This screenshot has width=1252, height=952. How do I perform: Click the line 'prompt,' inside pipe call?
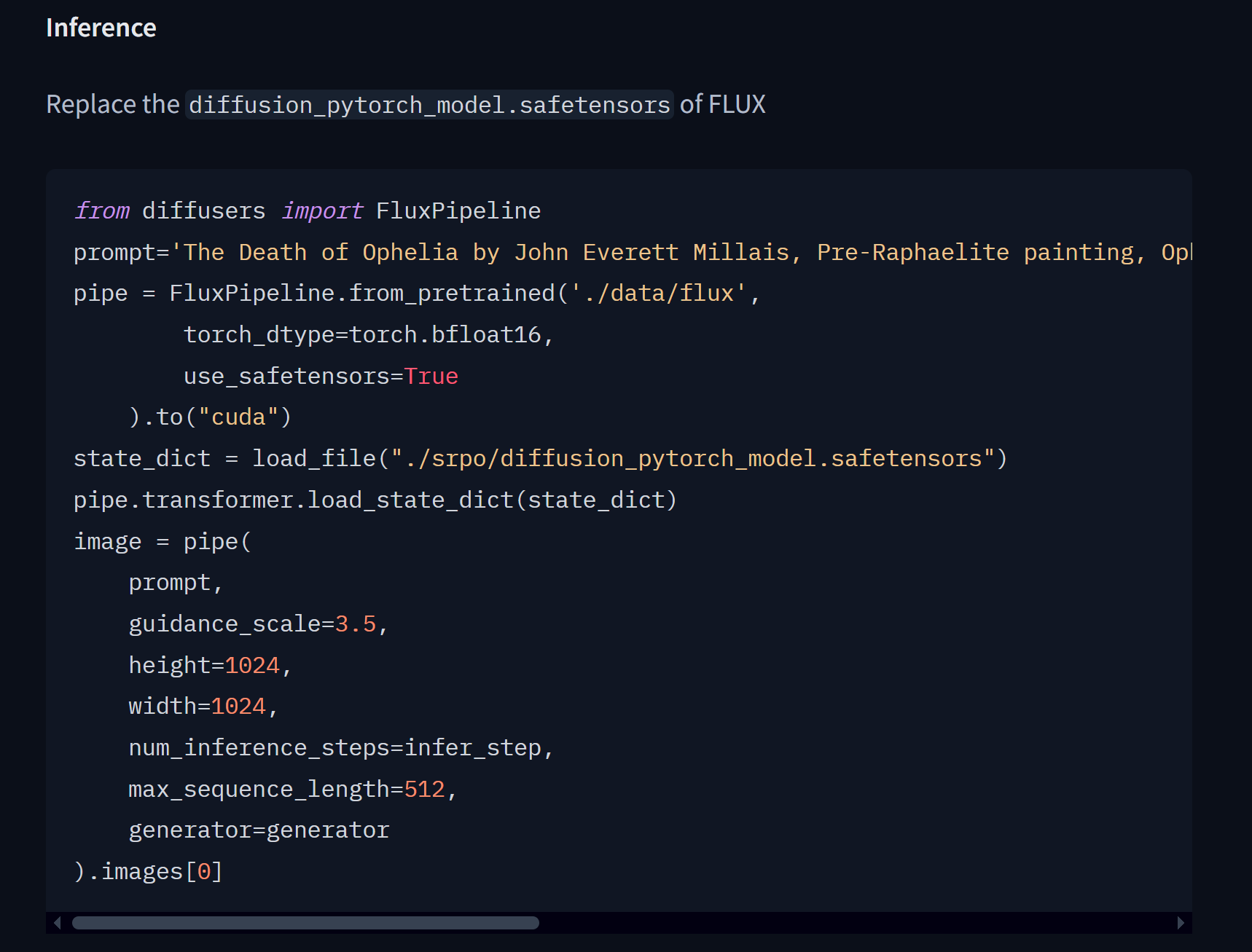point(176,583)
